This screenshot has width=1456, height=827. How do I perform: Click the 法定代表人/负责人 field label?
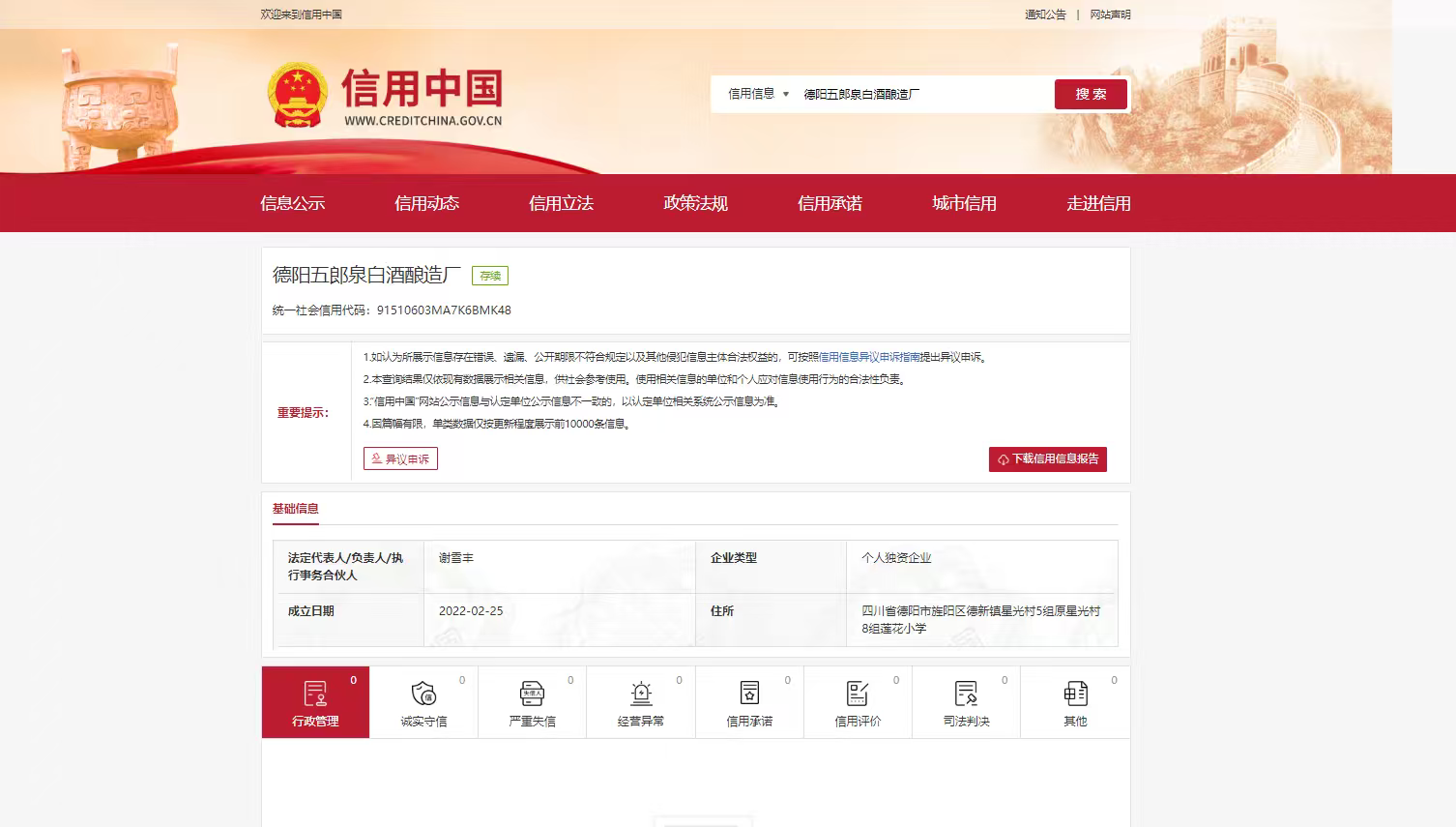tap(345, 567)
